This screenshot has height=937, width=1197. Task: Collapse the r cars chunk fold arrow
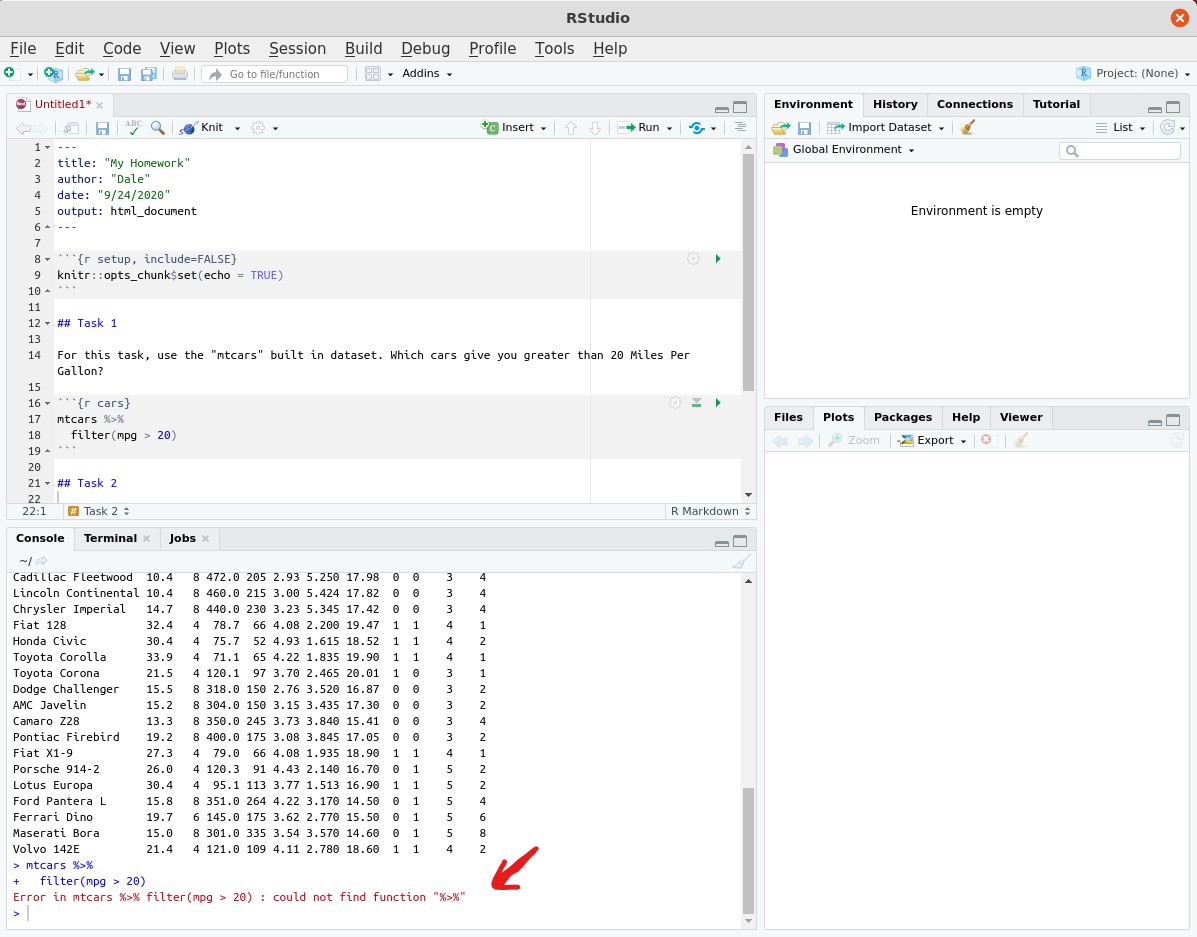point(47,403)
